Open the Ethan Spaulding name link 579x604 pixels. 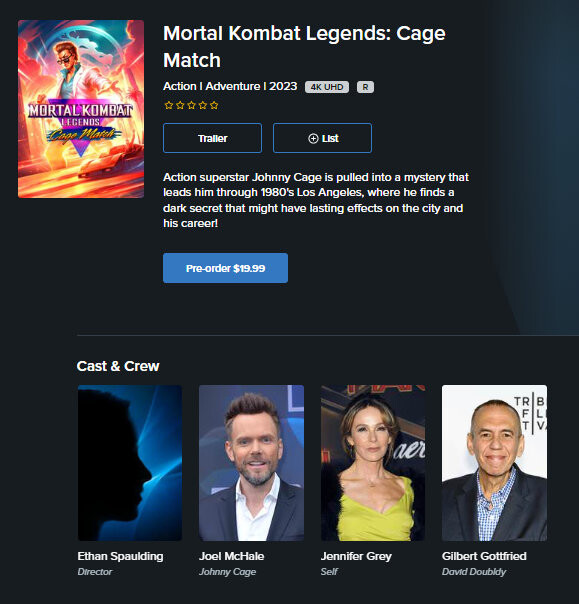(x=120, y=556)
